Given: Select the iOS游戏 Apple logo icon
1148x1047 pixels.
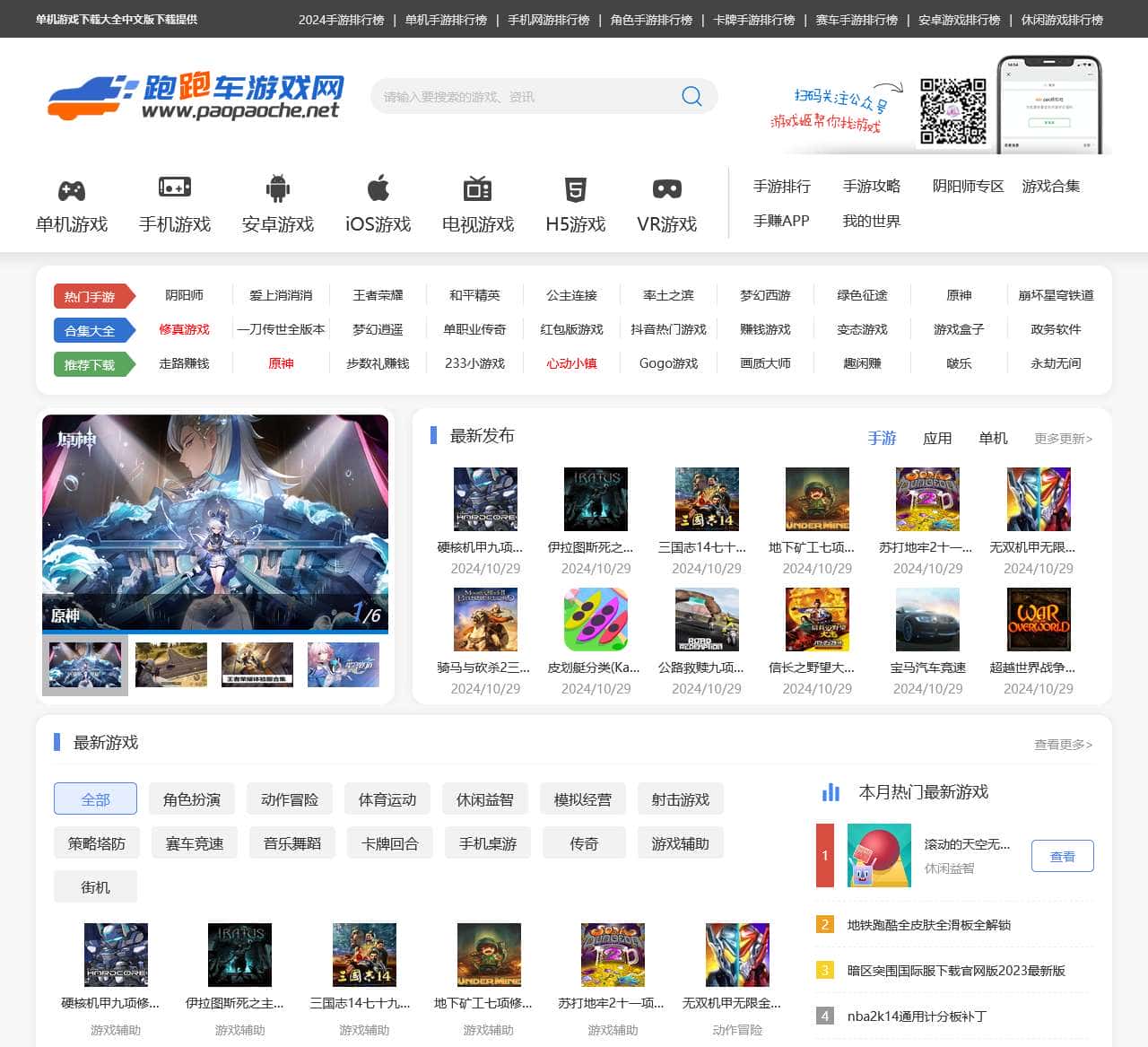Looking at the screenshot, I should point(378,188).
